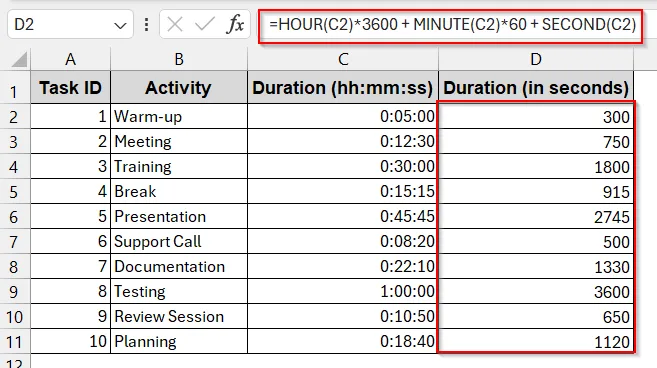This screenshot has width=657, height=368.
Task: Select row 7 header
Action: tap(14, 241)
